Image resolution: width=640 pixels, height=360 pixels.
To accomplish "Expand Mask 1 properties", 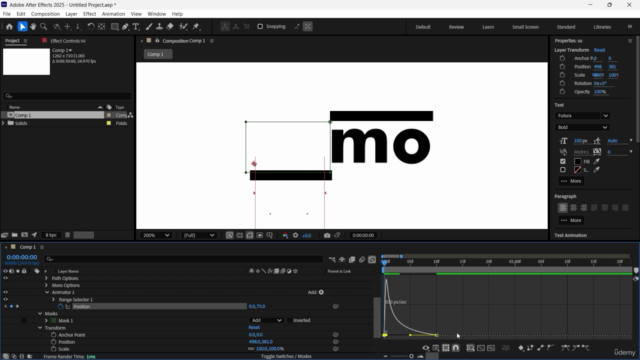I will pos(46,320).
